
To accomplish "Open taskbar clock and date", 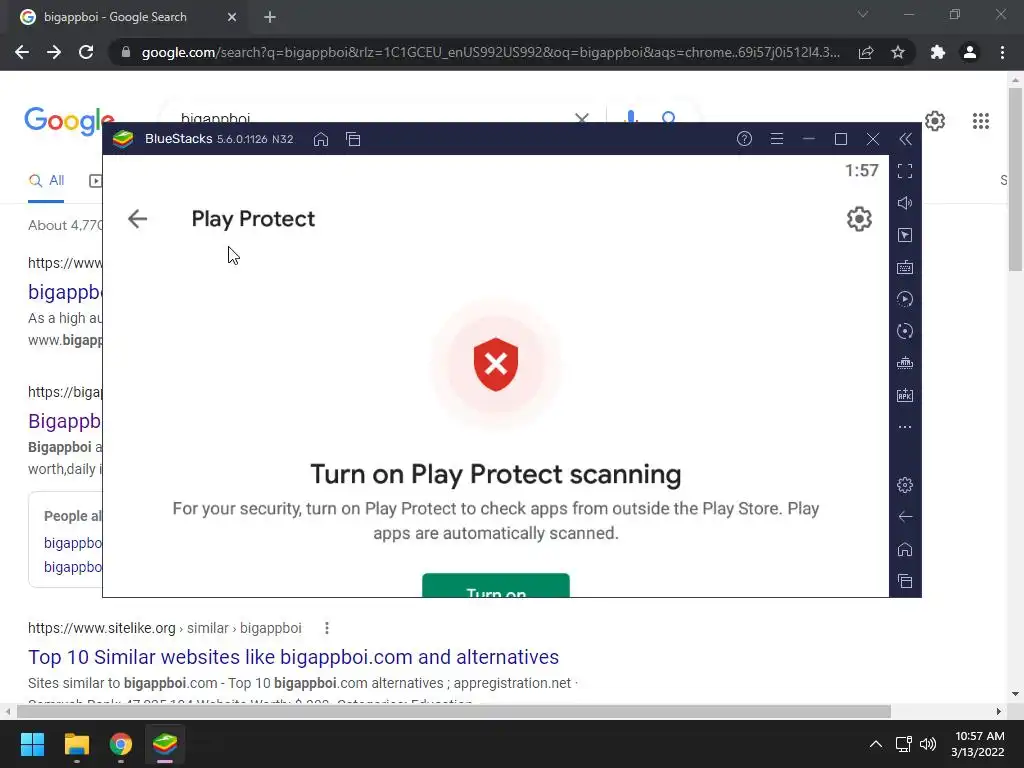I will 978,744.
